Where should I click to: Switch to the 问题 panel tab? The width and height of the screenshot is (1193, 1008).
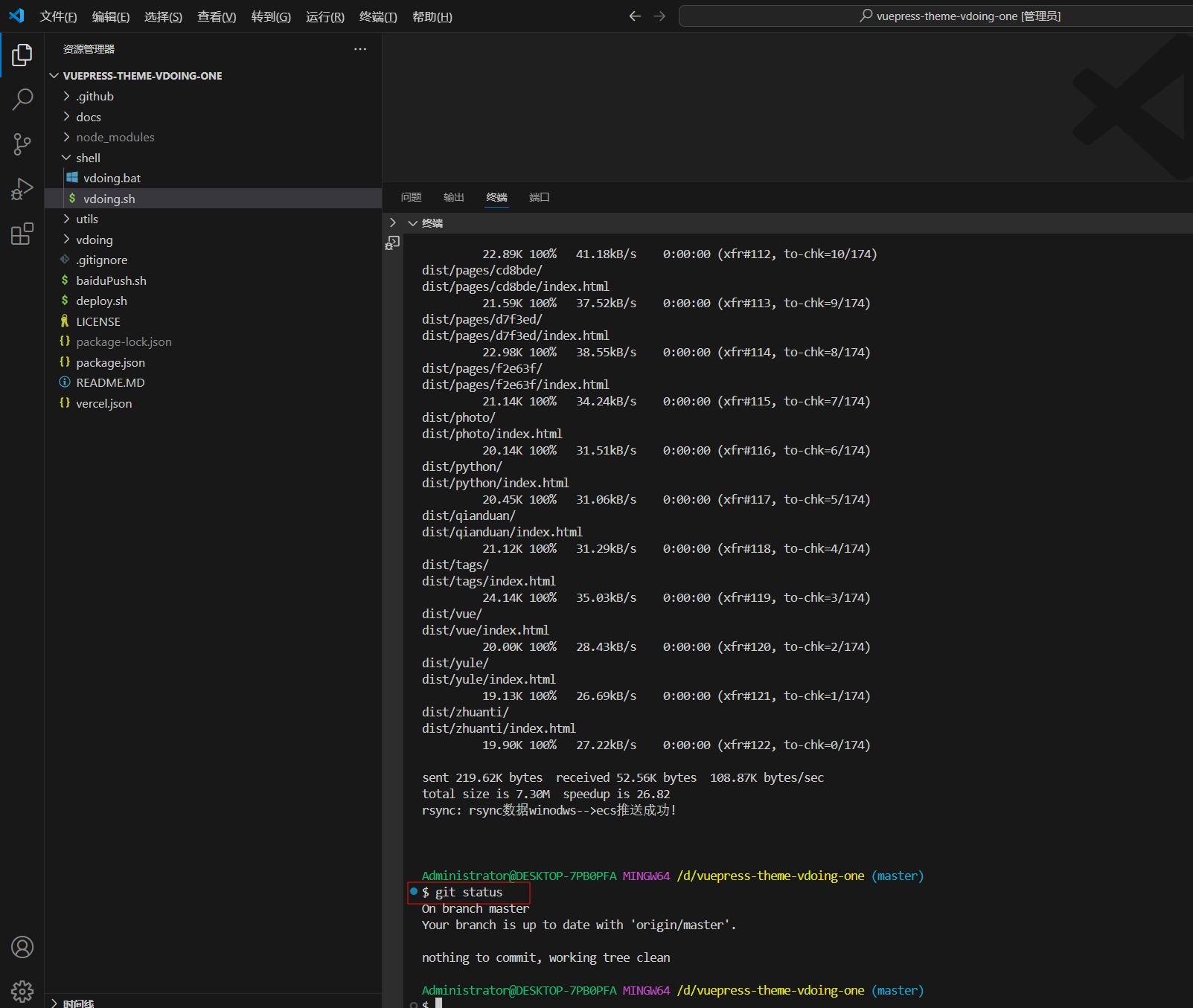tap(411, 197)
